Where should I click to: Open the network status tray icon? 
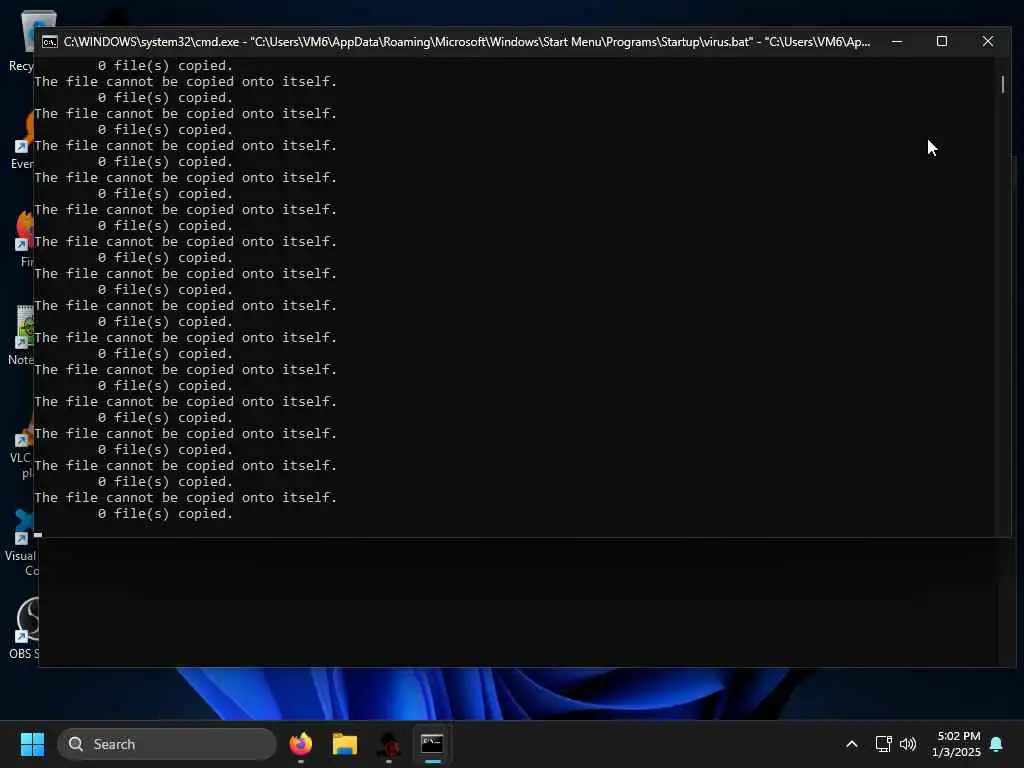coord(883,744)
